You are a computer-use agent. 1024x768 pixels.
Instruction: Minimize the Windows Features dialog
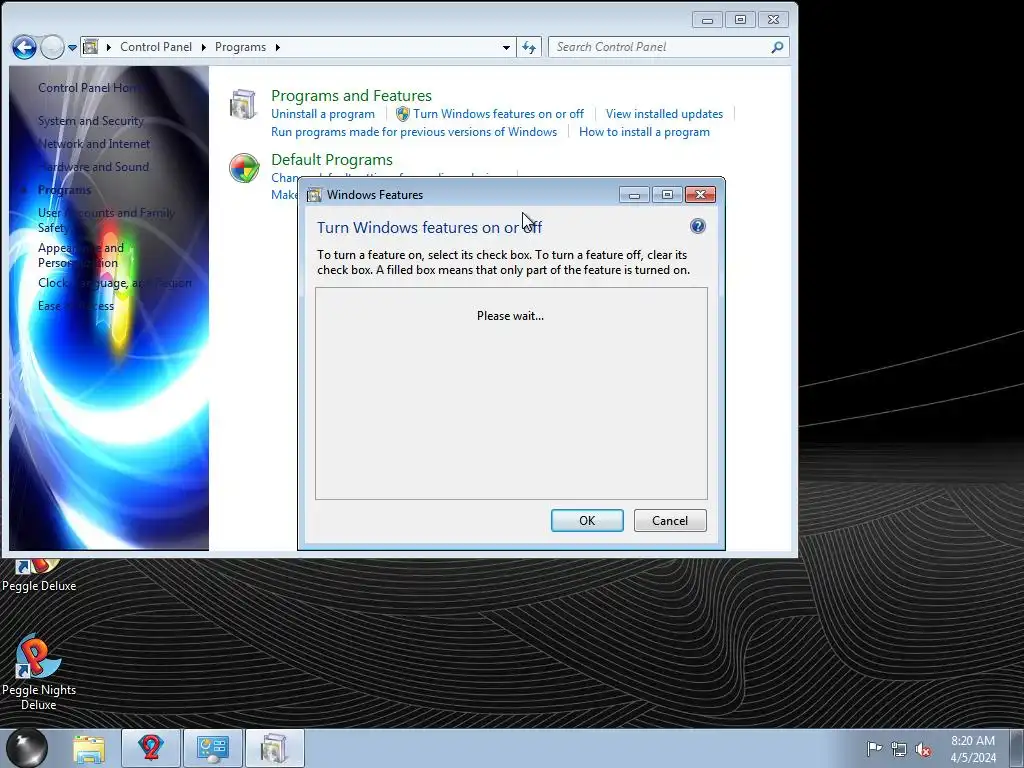pyautogui.click(x=634, y=195)
